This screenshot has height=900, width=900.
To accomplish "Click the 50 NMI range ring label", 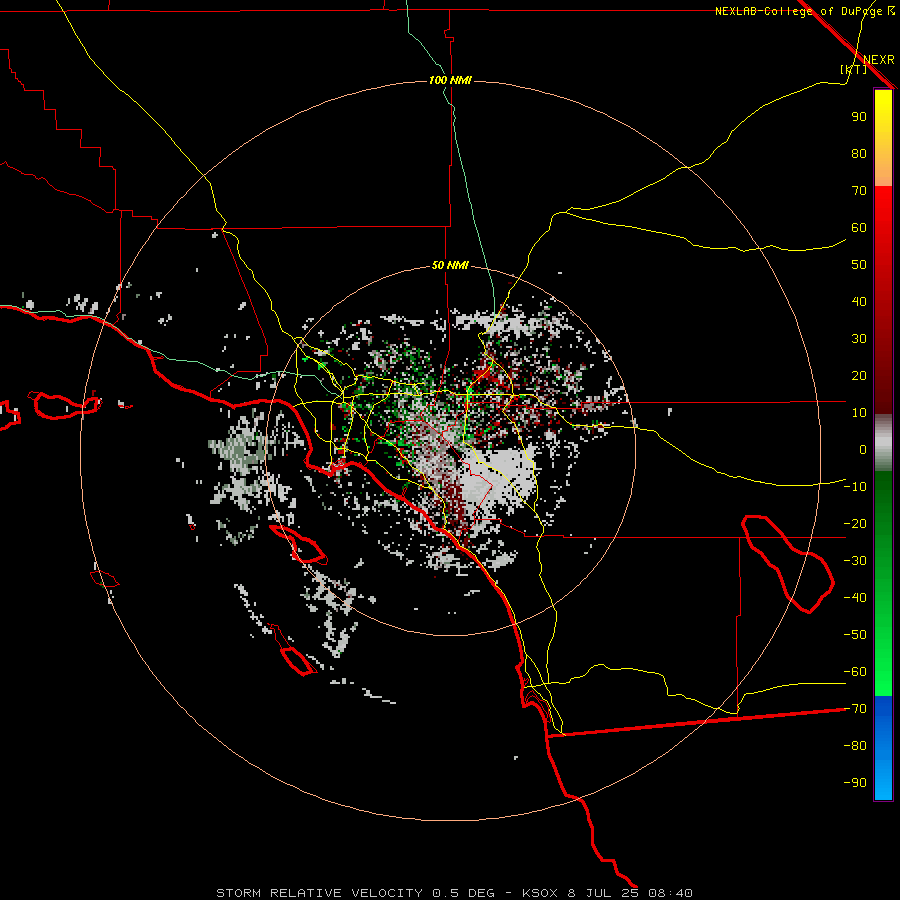I will [450, 265].
